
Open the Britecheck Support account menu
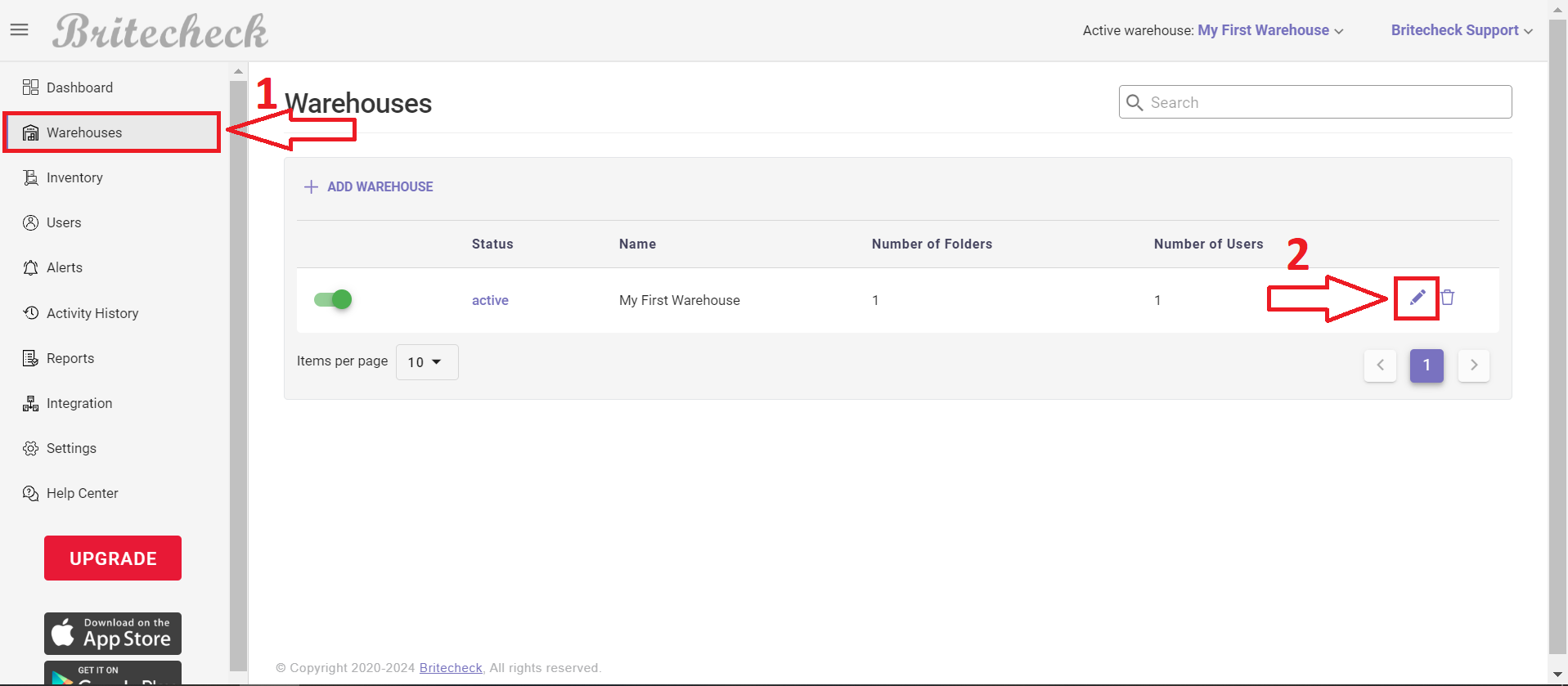point(1462,30)
